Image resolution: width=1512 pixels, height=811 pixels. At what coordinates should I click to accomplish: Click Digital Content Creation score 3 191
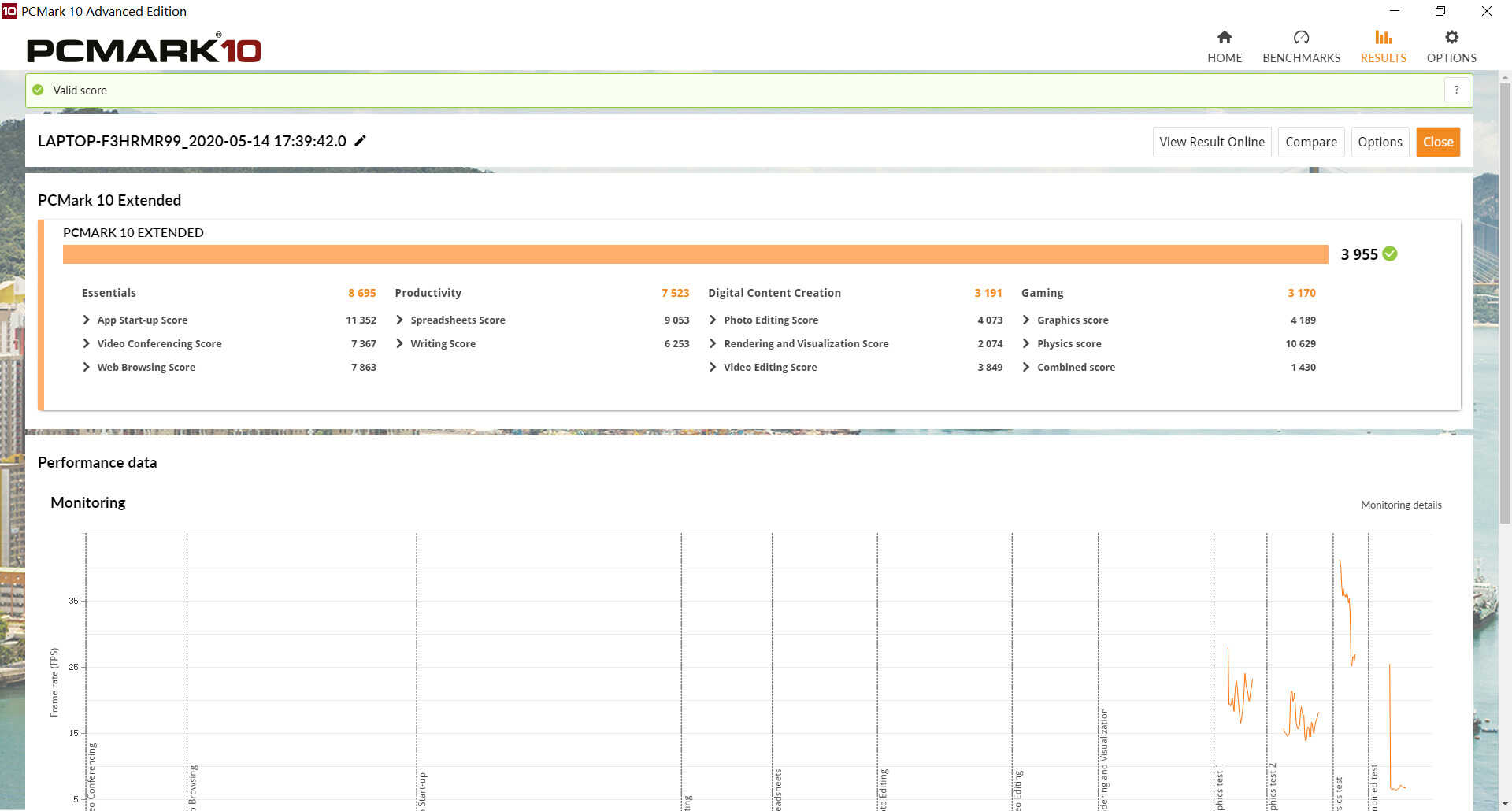click(988, 293)
